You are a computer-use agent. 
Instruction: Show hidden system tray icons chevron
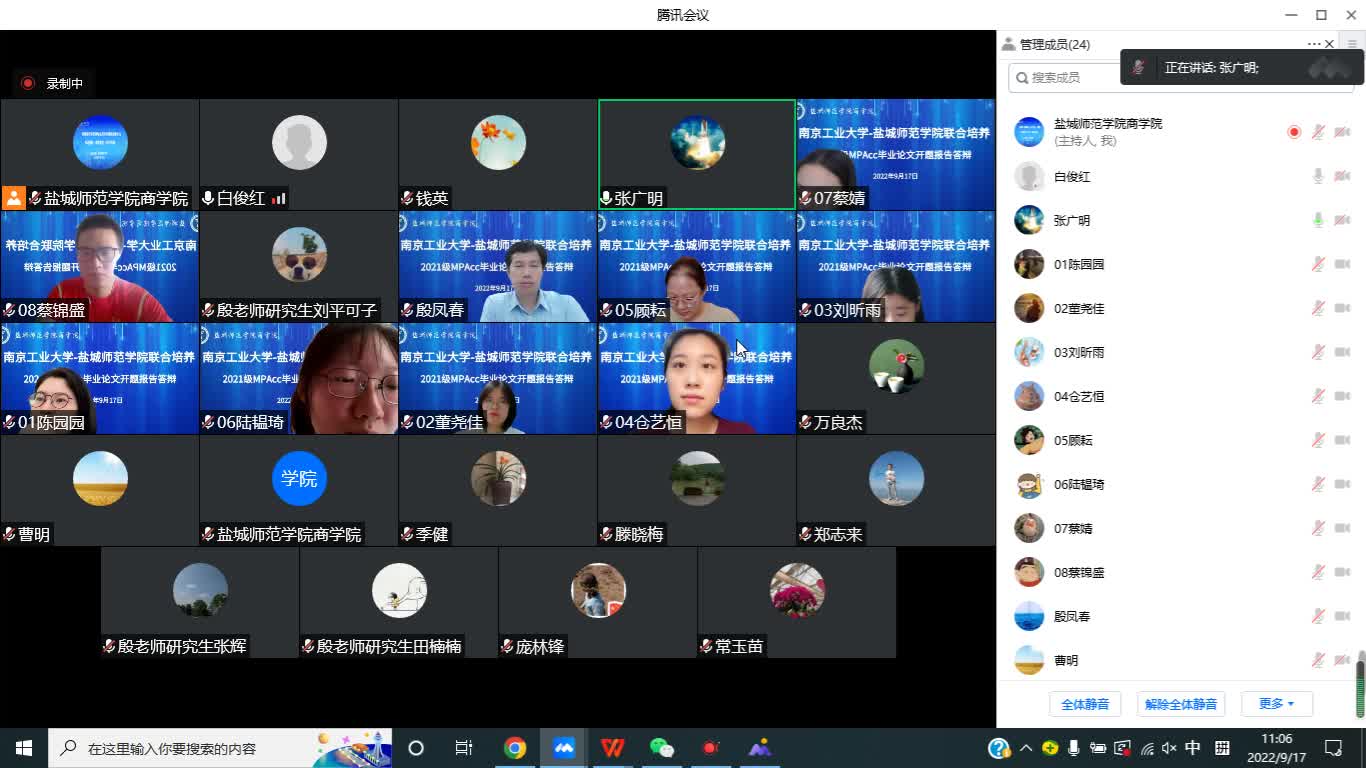point(1026,748)
